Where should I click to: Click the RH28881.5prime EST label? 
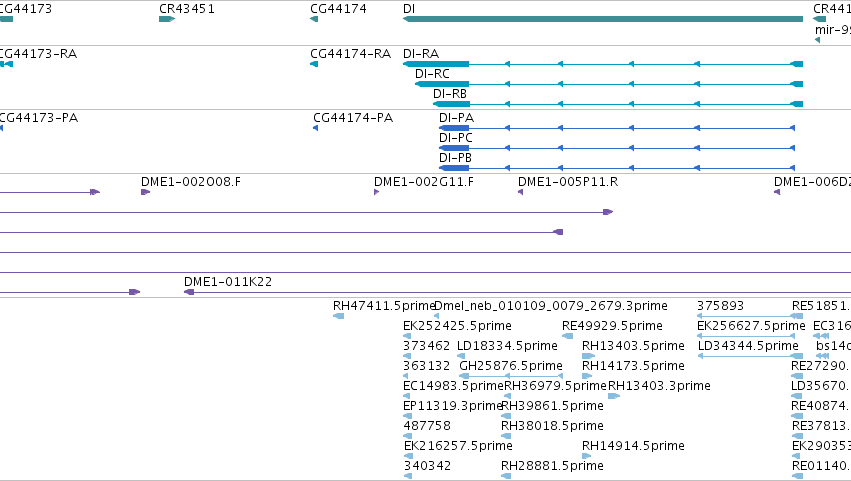[552, 466]
